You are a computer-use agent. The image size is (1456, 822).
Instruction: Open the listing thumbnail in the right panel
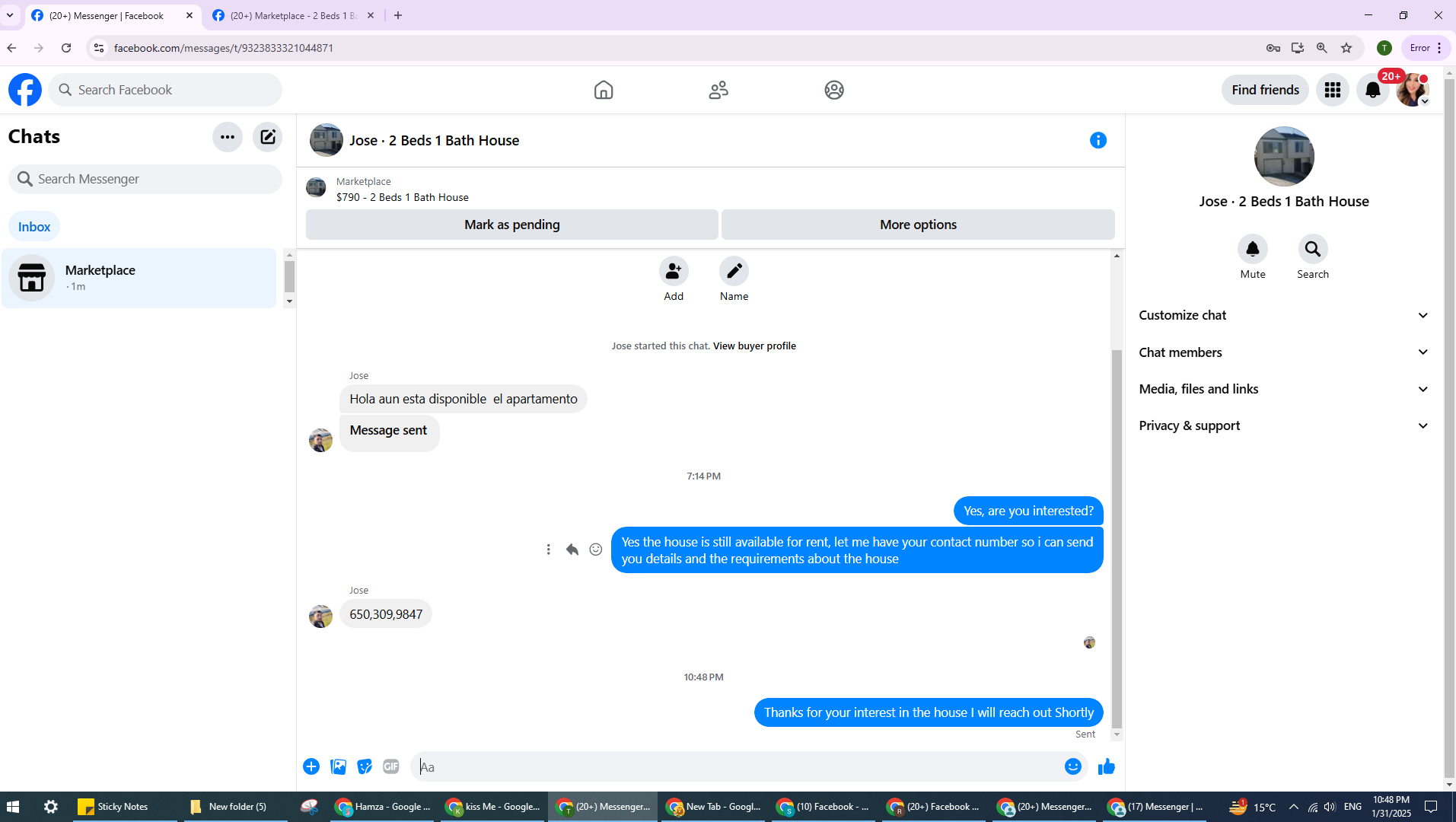click(x=1284, y=156)
